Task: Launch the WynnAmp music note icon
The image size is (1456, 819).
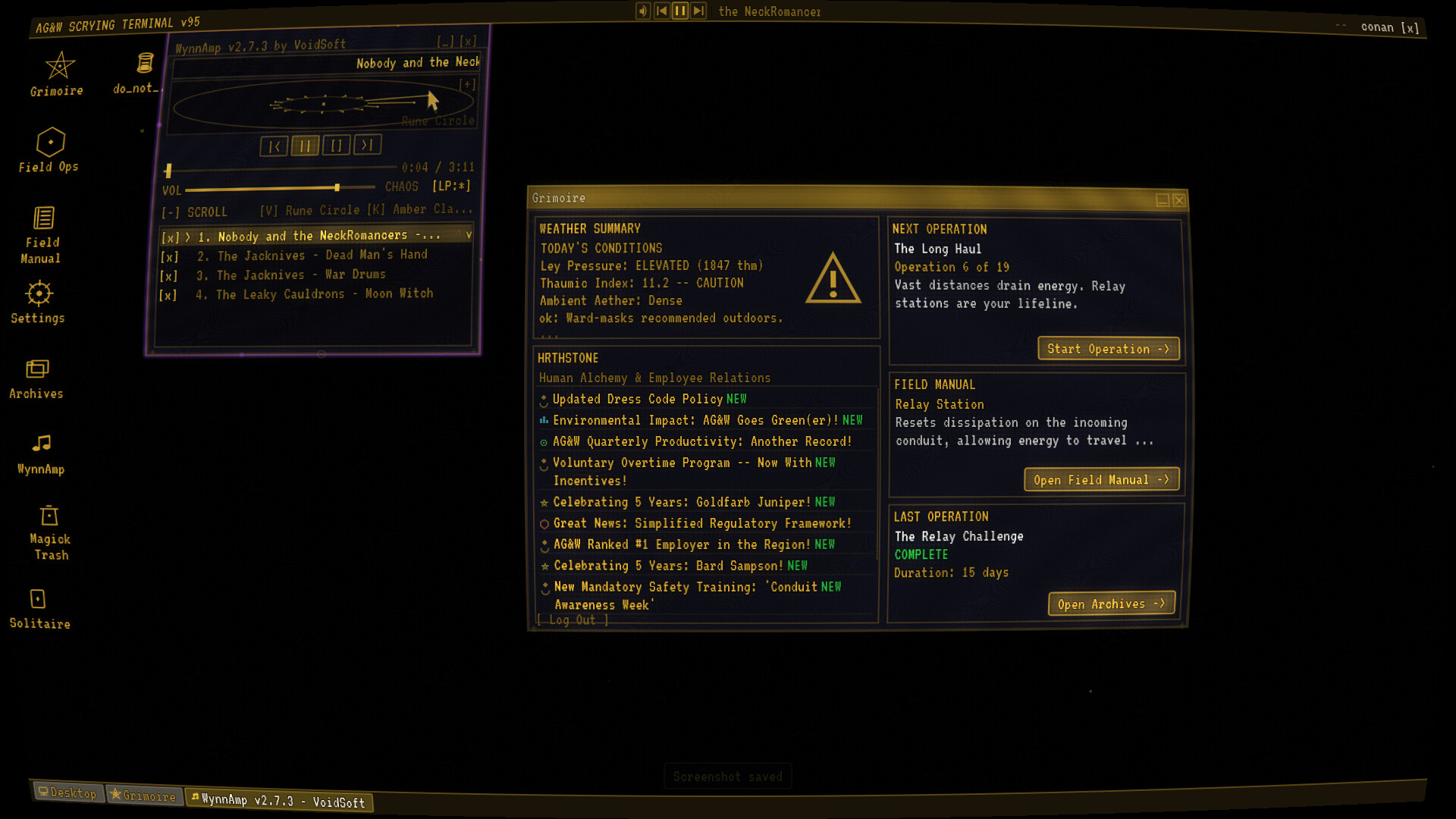Action: click(x=41, y=454)
